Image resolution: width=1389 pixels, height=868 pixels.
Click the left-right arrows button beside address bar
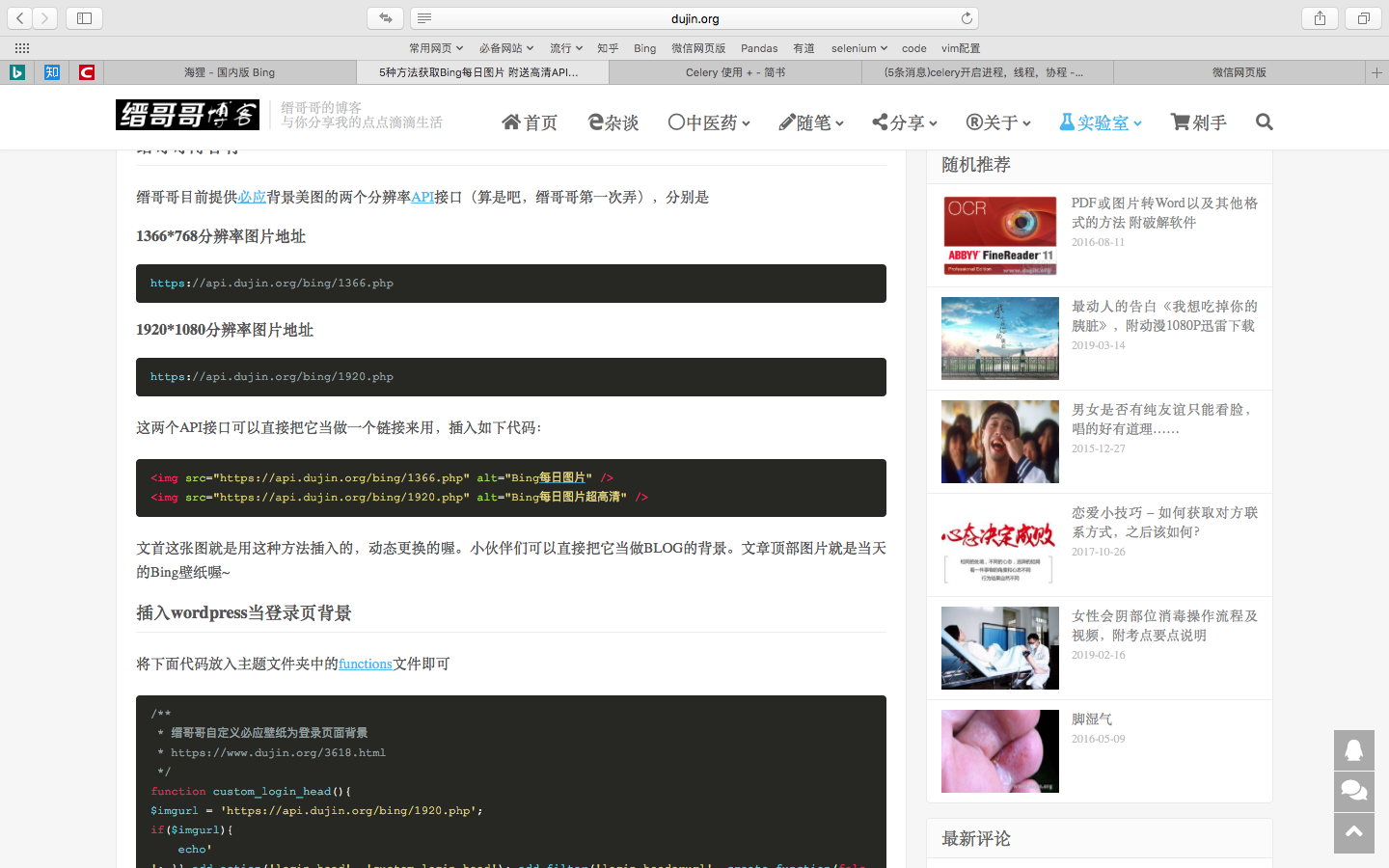click(x=385, y=18)
